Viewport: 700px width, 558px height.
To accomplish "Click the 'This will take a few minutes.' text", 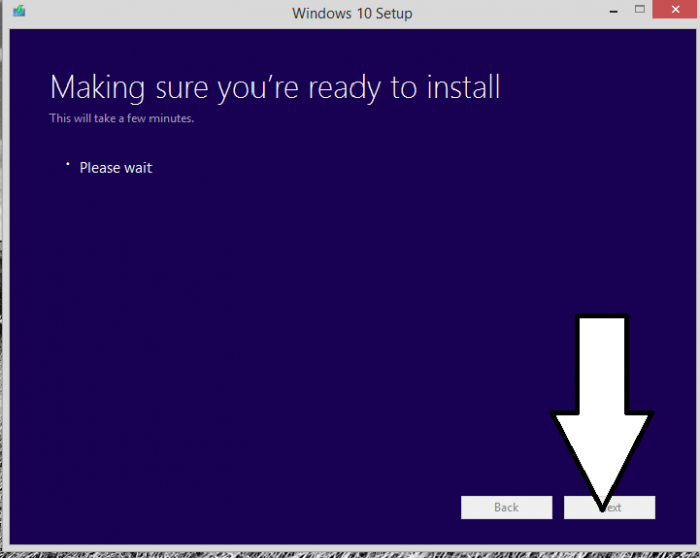I will pyautogui.click(x=121, y=118).
